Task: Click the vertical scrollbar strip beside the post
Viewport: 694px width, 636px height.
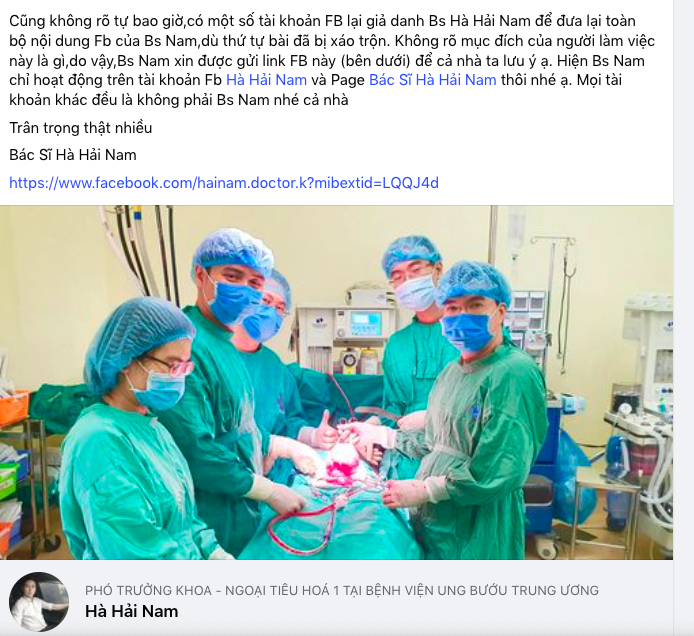Action: point(684,318)
